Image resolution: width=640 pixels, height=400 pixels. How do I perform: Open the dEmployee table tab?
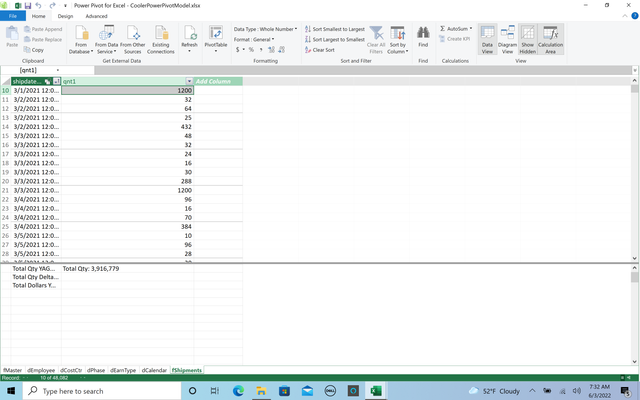(x=41, y=370)
